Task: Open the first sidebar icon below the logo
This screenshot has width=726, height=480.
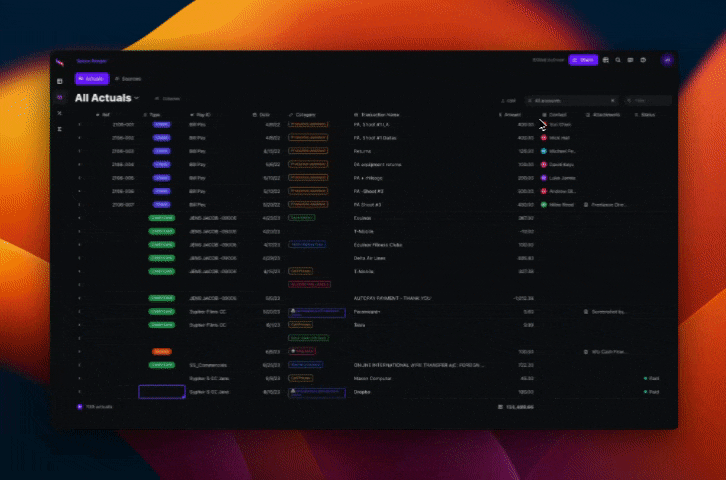Action: click(x=60, y=81)
